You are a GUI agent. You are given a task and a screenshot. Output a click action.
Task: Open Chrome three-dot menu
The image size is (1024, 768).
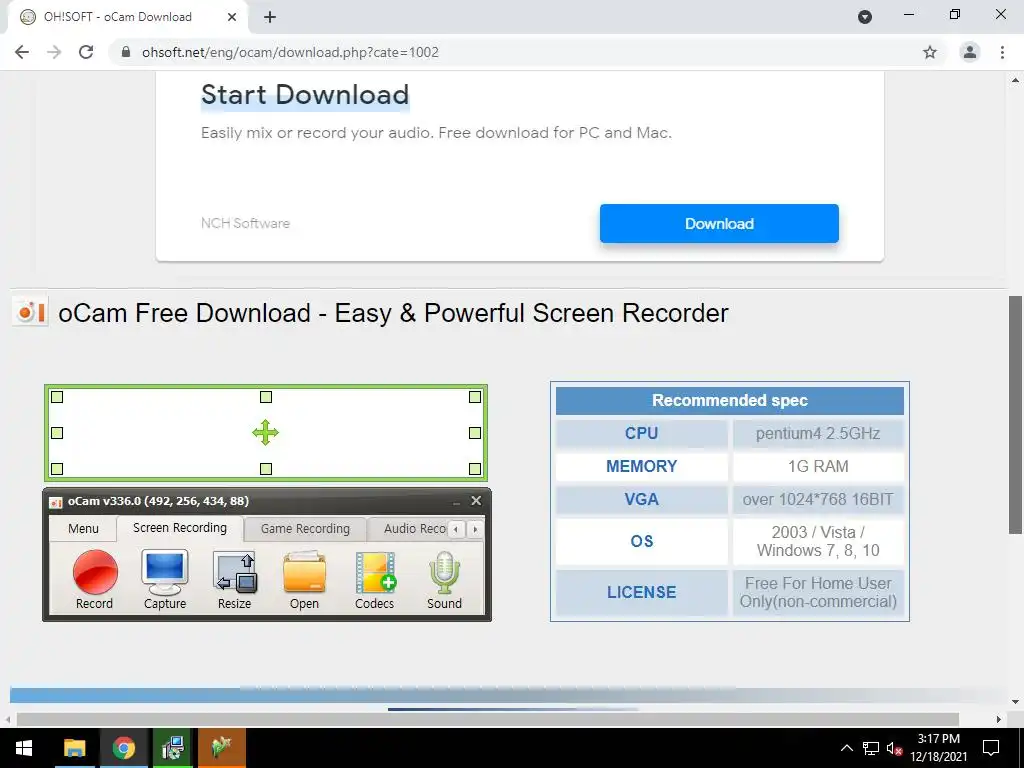[x=1002, y=52]
